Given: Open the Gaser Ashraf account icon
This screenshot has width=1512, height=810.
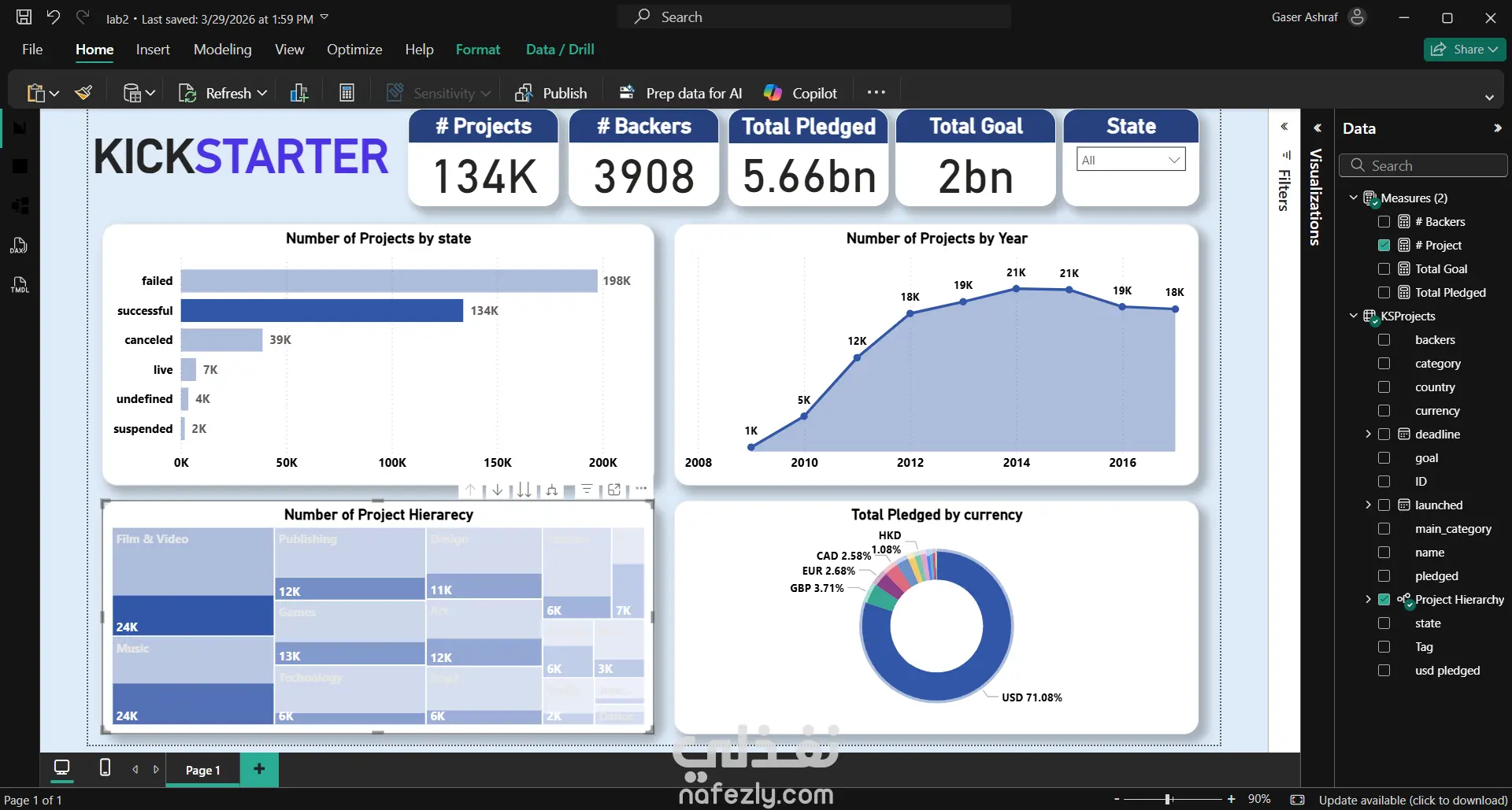Looking at the screenshot, I should tap(1357, 17).
